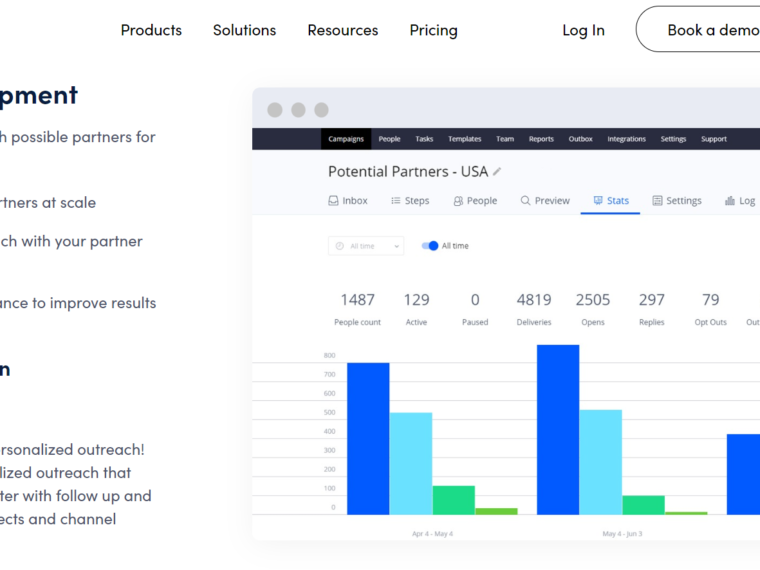This screenshot has width=760, height=570.
Task: Click the Steps list icon
Action: click(396, 201)
